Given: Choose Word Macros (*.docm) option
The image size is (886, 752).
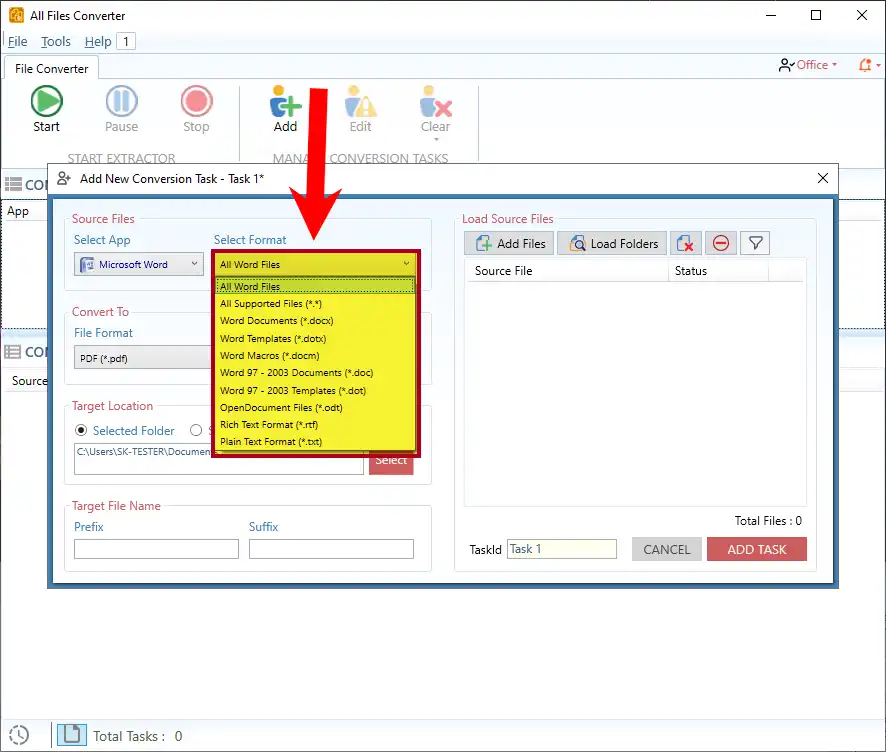Looking at the screenshot, I should (x=315, y=355).
